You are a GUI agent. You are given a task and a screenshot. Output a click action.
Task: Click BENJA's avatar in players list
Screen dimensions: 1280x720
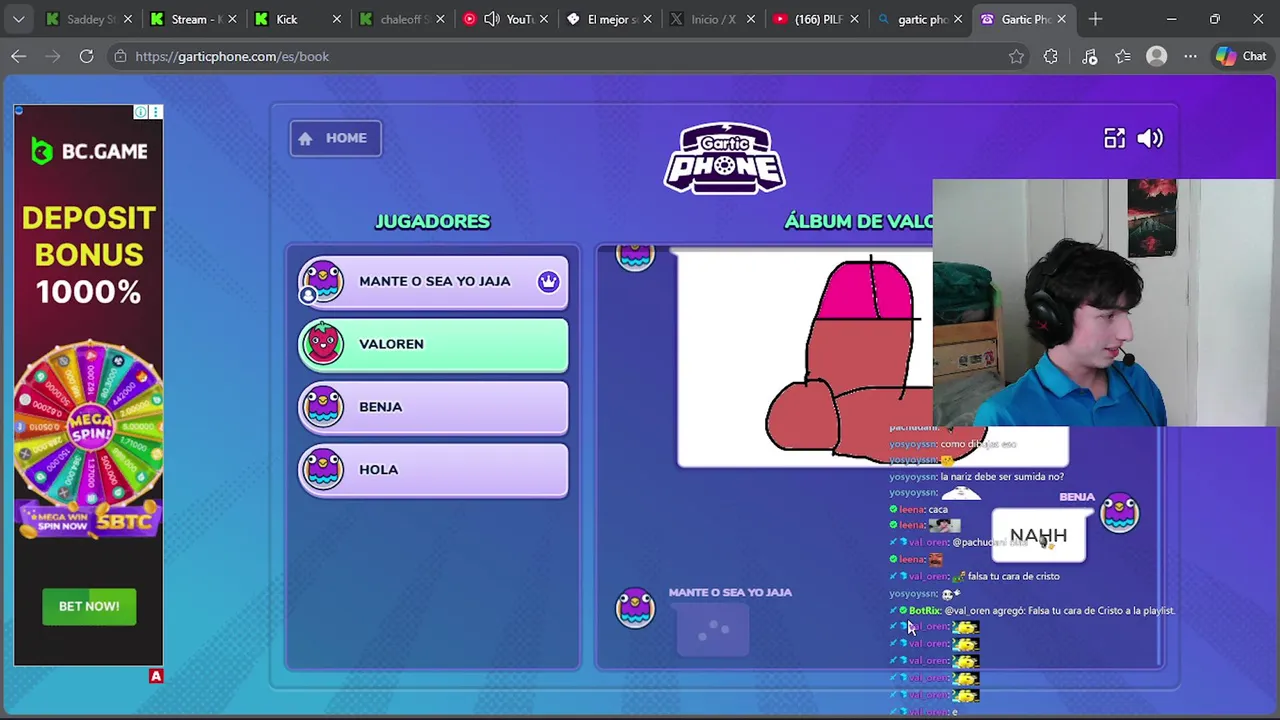[x=323, y=407]
